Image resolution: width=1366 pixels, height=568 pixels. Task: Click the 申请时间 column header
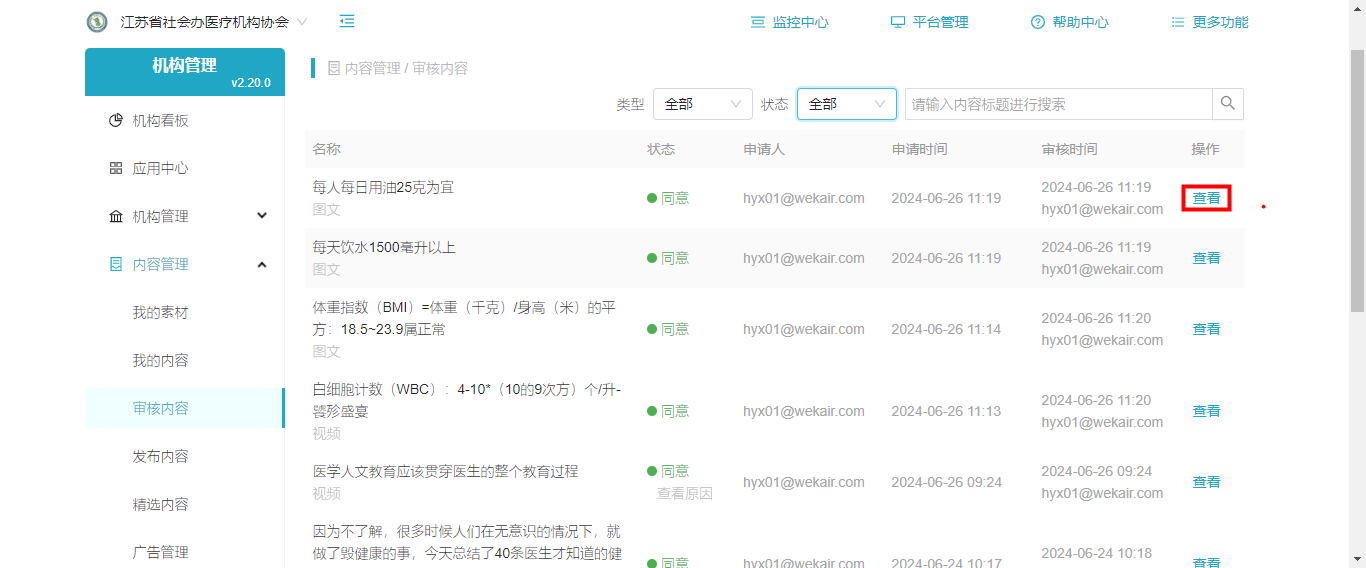click(920, 149)
